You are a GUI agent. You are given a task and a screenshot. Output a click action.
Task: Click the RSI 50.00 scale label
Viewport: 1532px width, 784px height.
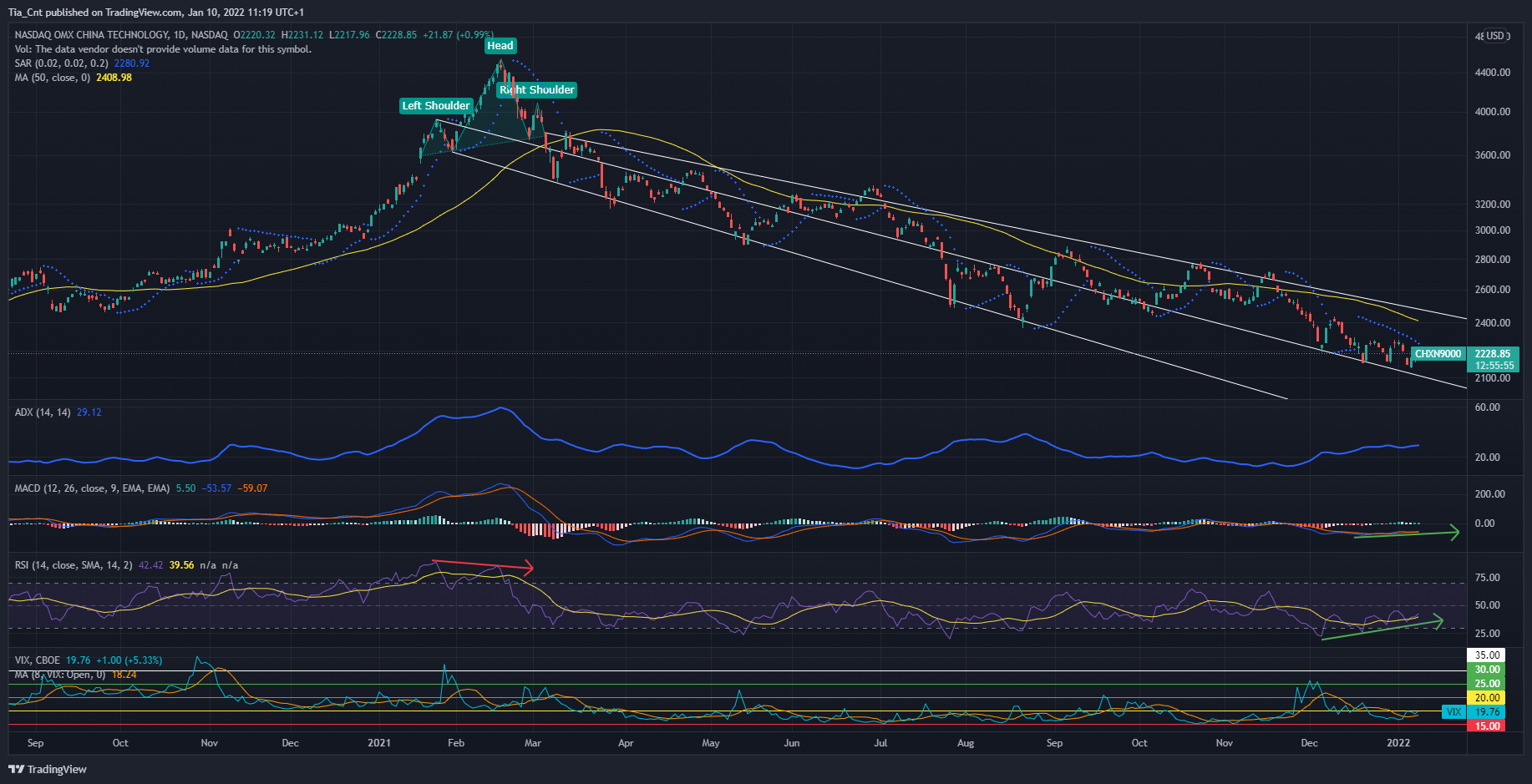click(1487, 605)
